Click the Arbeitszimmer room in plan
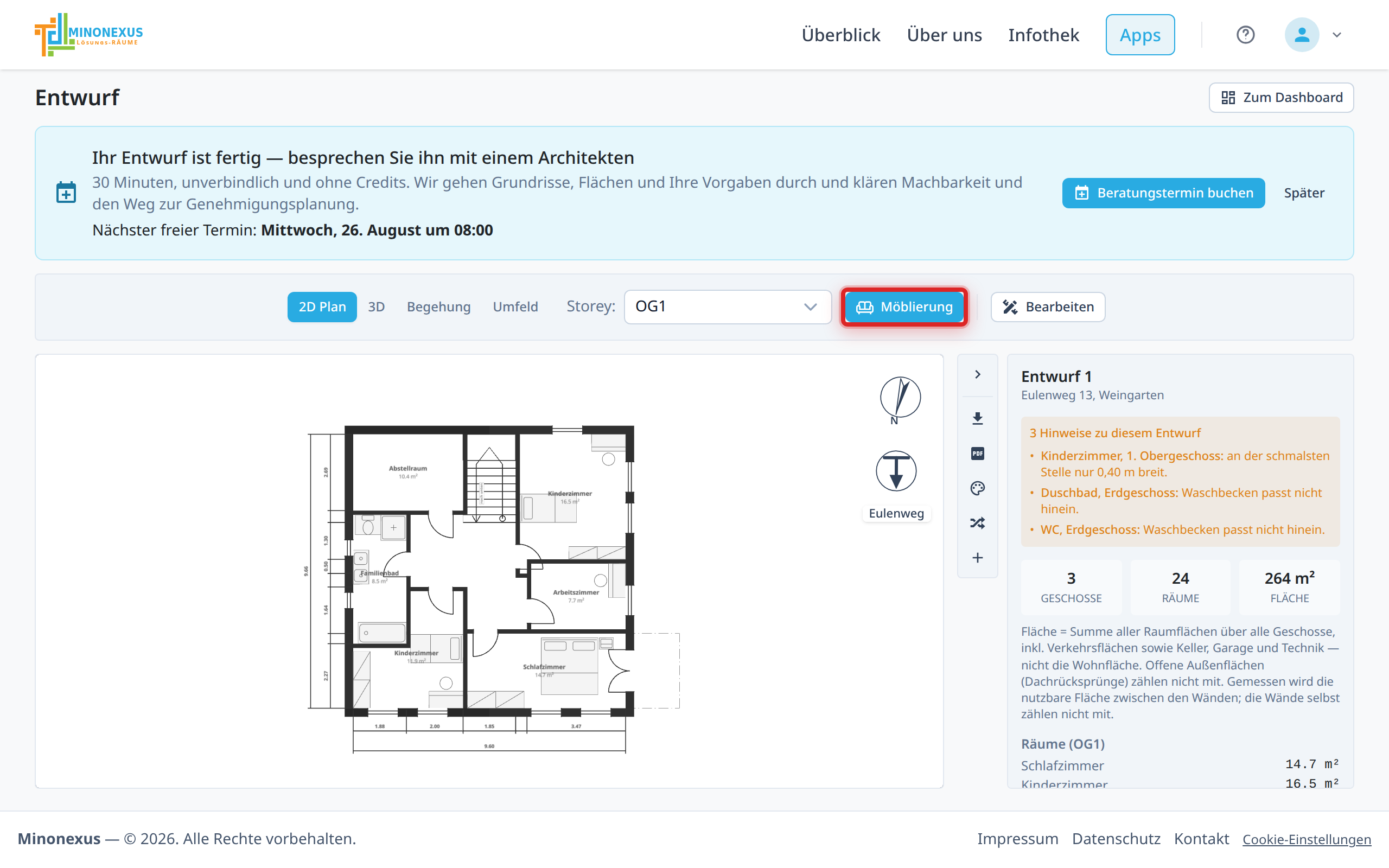The height and width of the screenshot is (868, 1389). coord(576,595)
